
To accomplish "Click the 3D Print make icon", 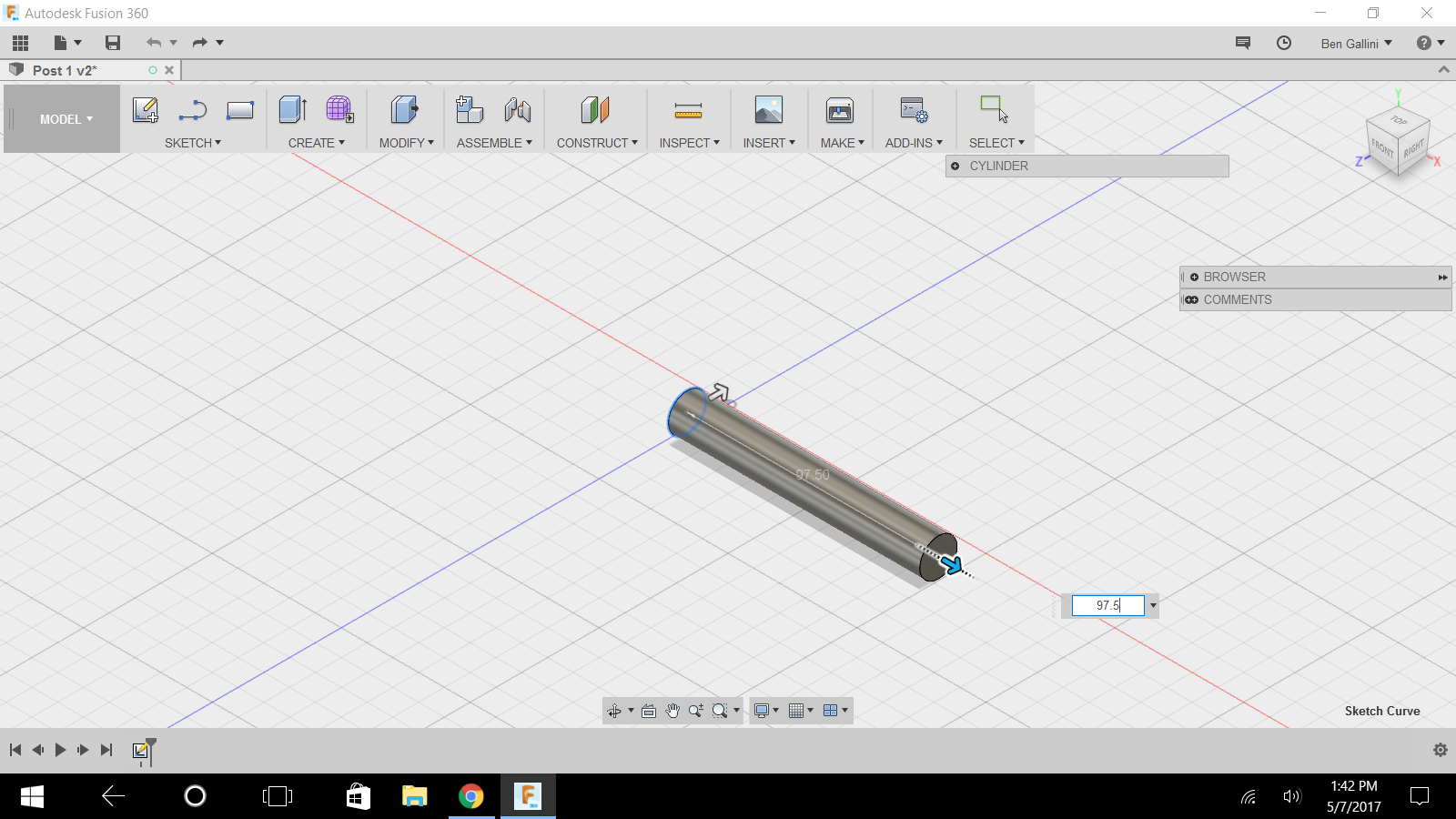I will point(840,110).
